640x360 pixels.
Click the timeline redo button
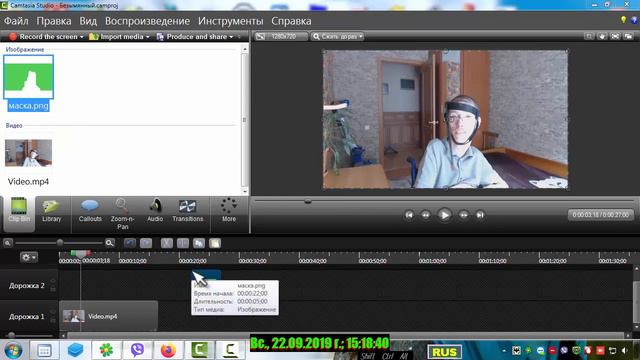146,243
